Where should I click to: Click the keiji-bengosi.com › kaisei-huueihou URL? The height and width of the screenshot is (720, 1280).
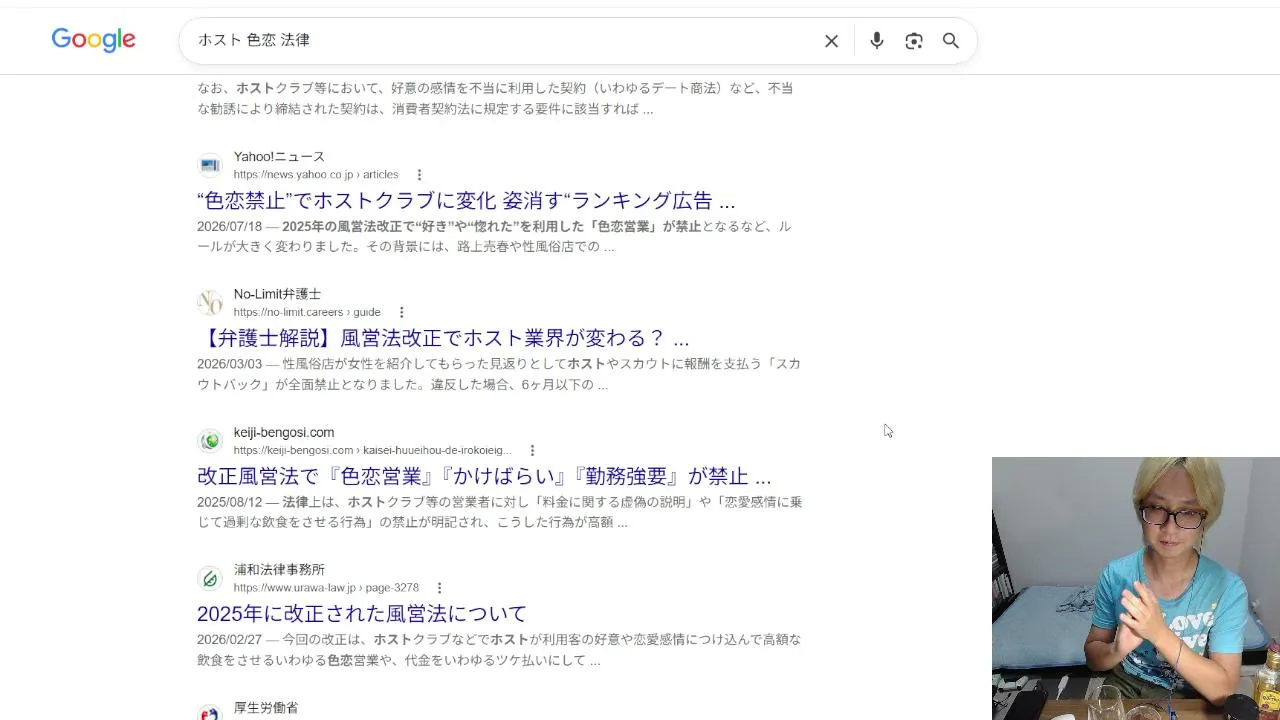click(x=373, y=451)
